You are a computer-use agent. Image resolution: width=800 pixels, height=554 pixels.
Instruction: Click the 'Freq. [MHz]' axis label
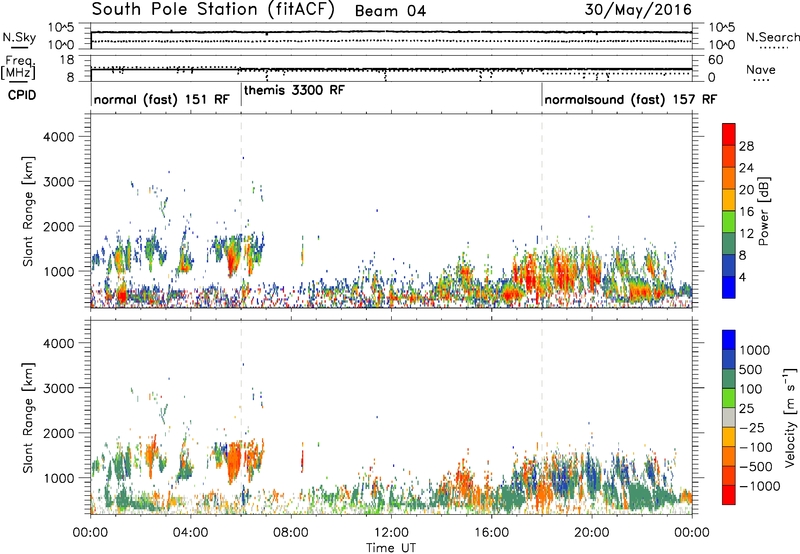click(19, 68)
